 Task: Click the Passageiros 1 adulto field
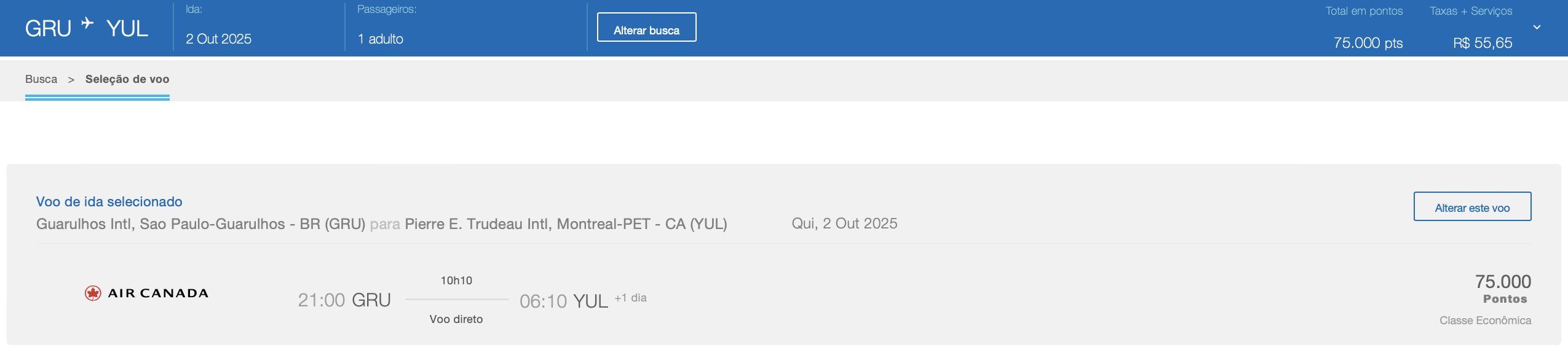(381, 39)
